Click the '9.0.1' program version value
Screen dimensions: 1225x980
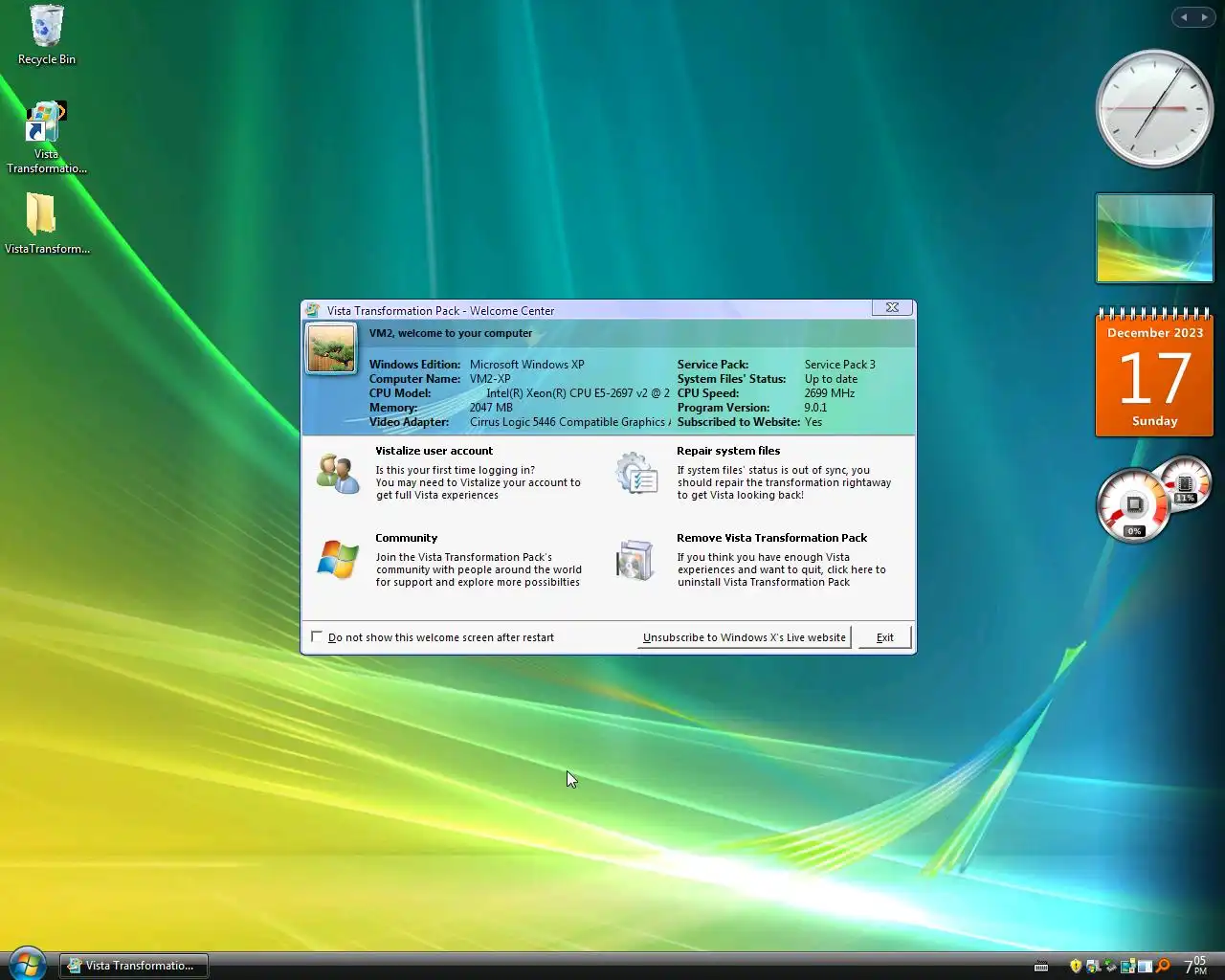[815, 408]
